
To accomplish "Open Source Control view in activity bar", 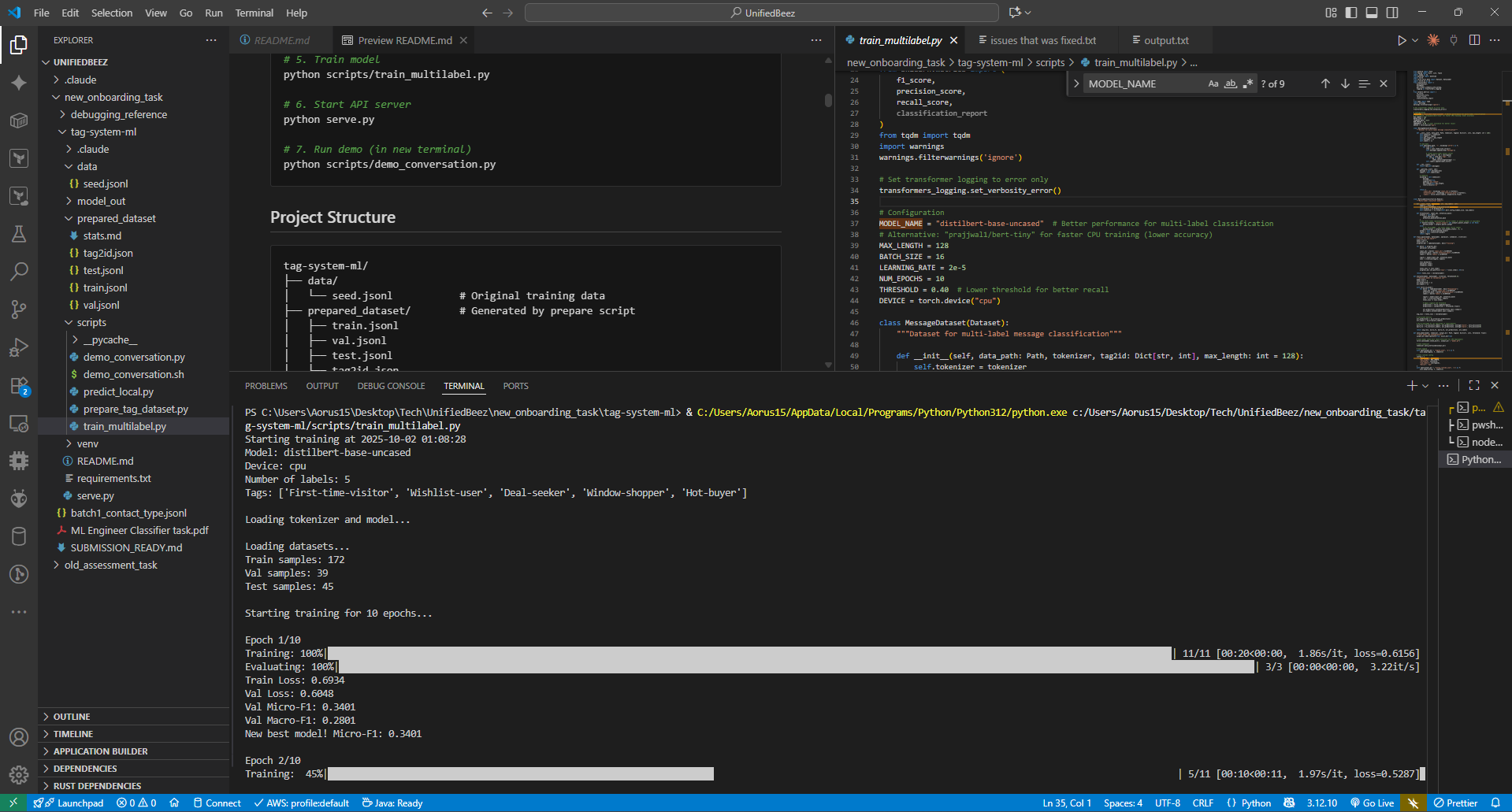I will (19, 310).
